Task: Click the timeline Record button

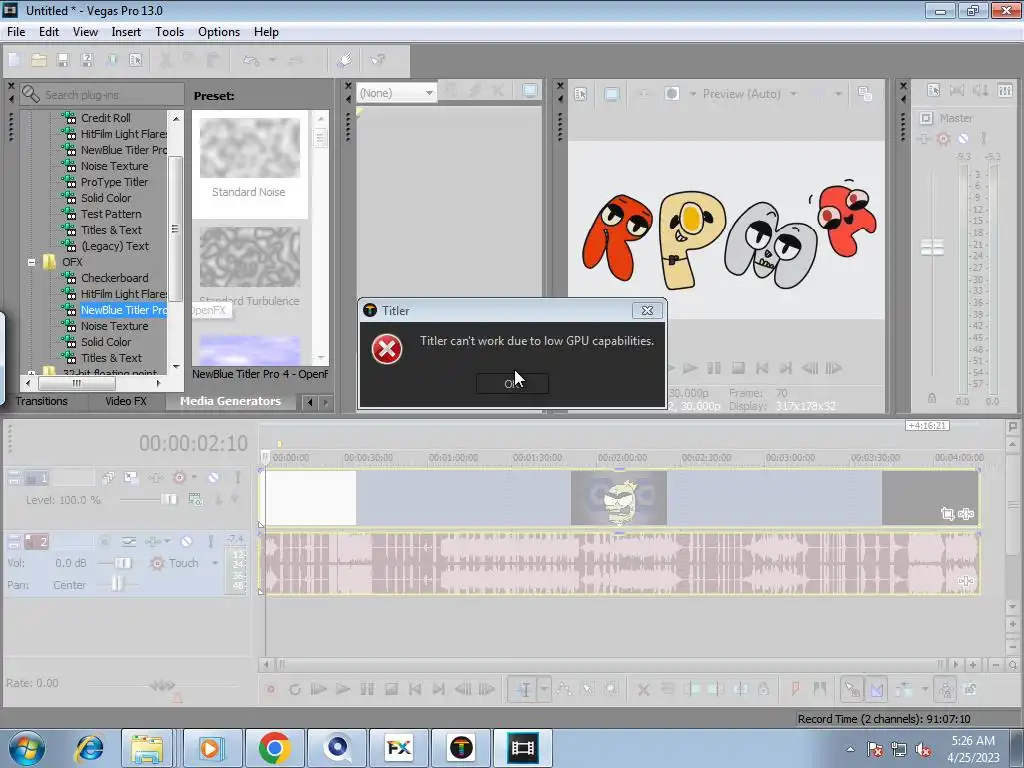Action: [270, 689]
